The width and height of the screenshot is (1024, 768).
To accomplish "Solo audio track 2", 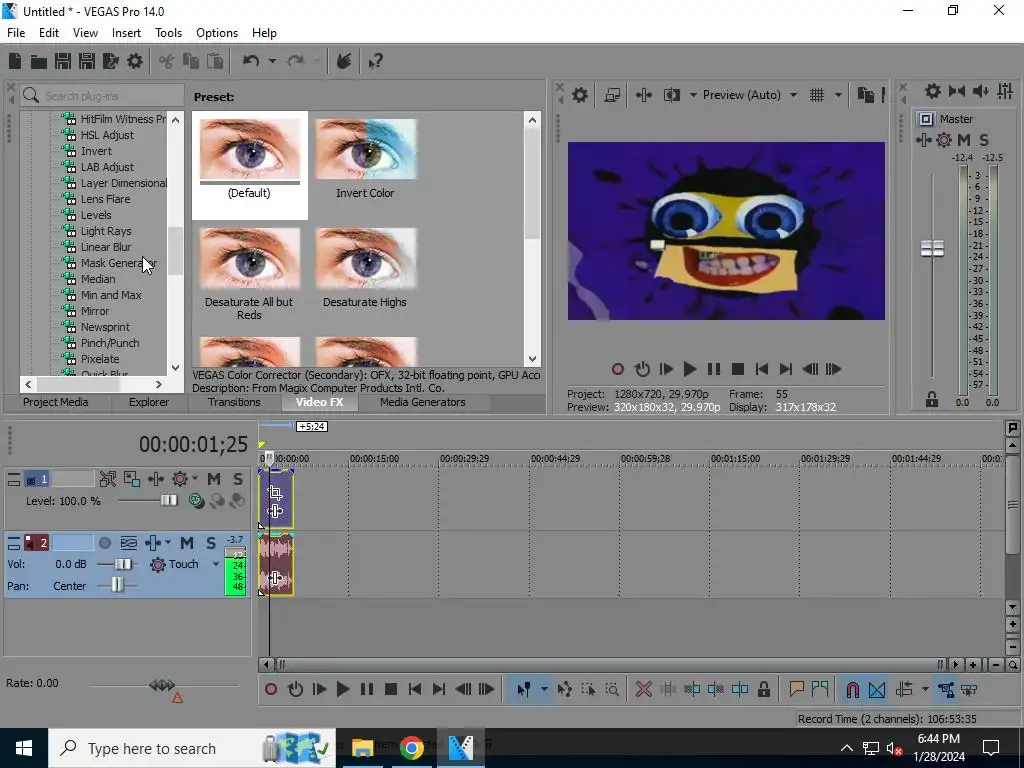I will pos(211,543).
